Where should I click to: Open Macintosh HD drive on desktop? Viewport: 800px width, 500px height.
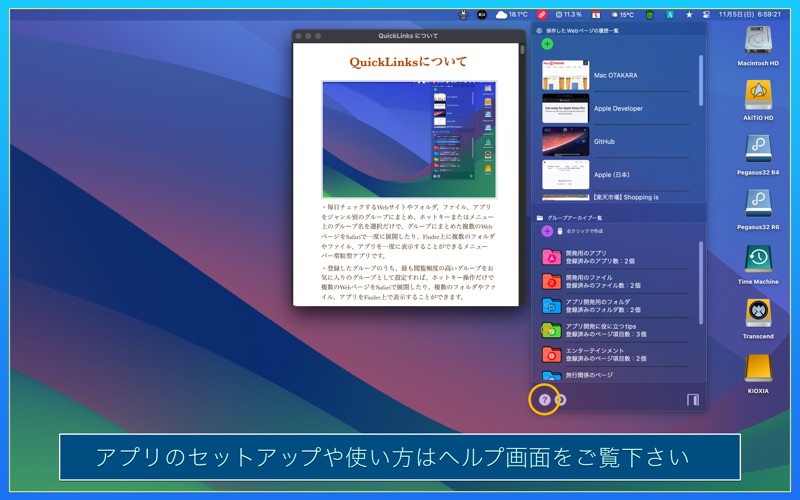[x=758, y=45]
